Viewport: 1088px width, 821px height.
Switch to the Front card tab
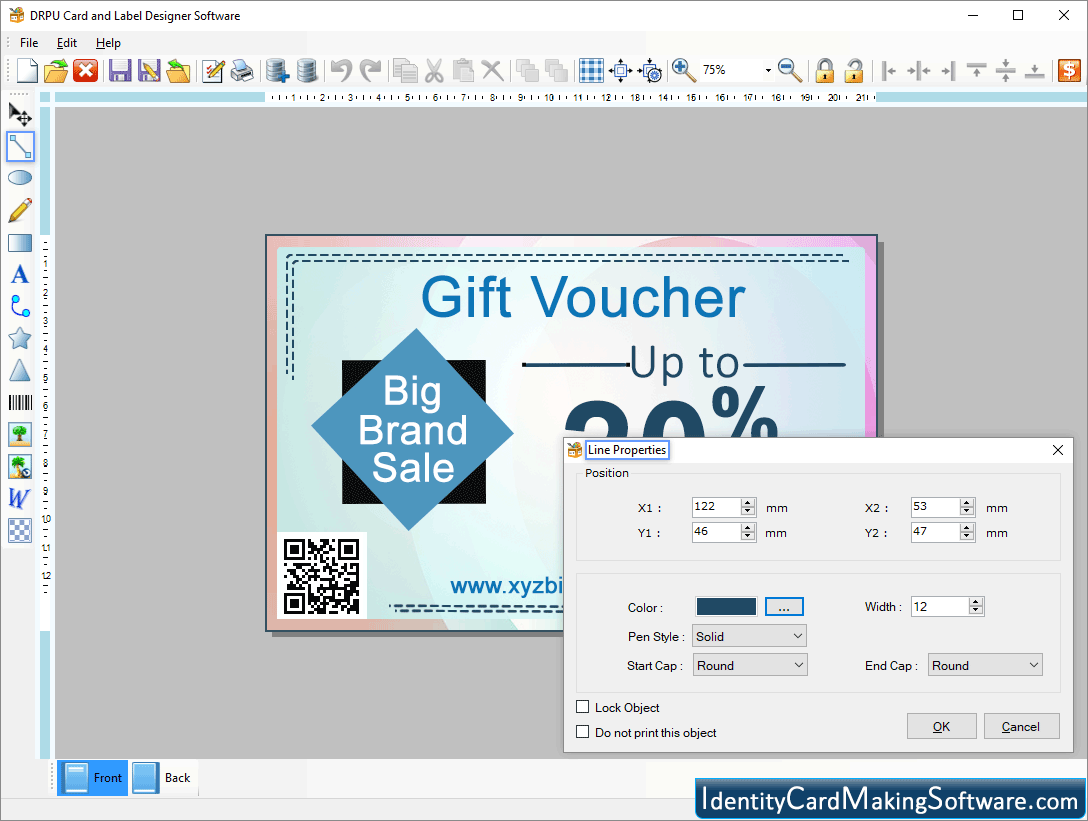[x=93, y=778]
